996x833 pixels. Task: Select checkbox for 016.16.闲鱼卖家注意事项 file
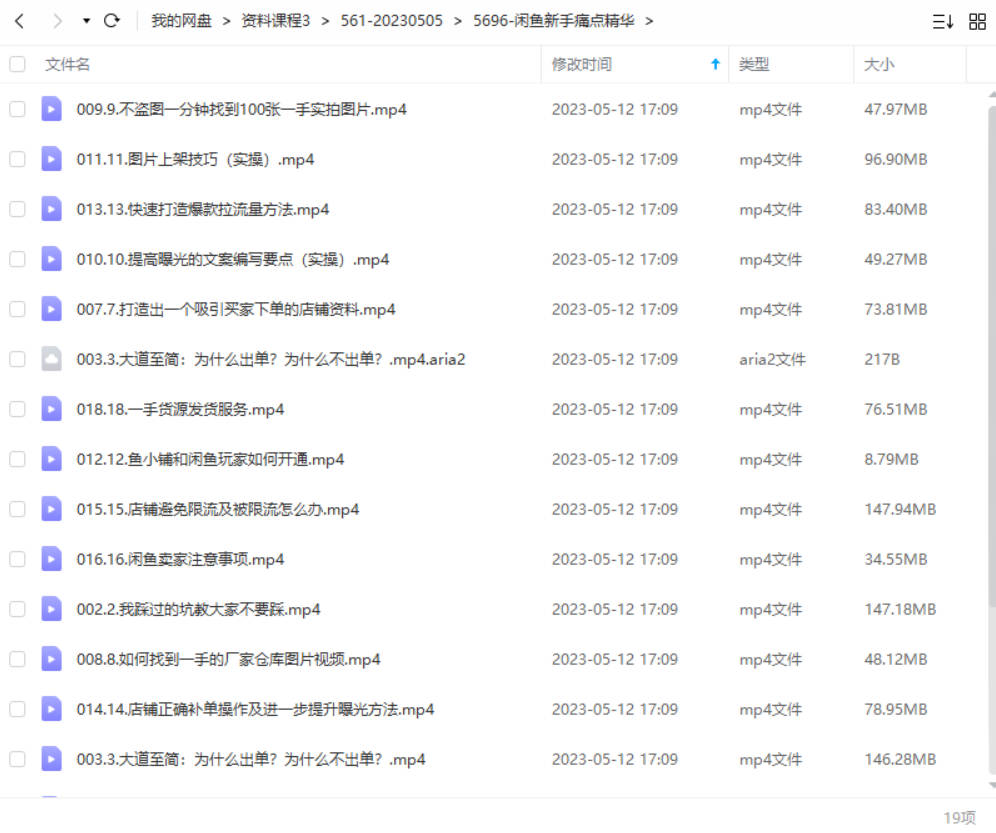[x=17, y=559]
